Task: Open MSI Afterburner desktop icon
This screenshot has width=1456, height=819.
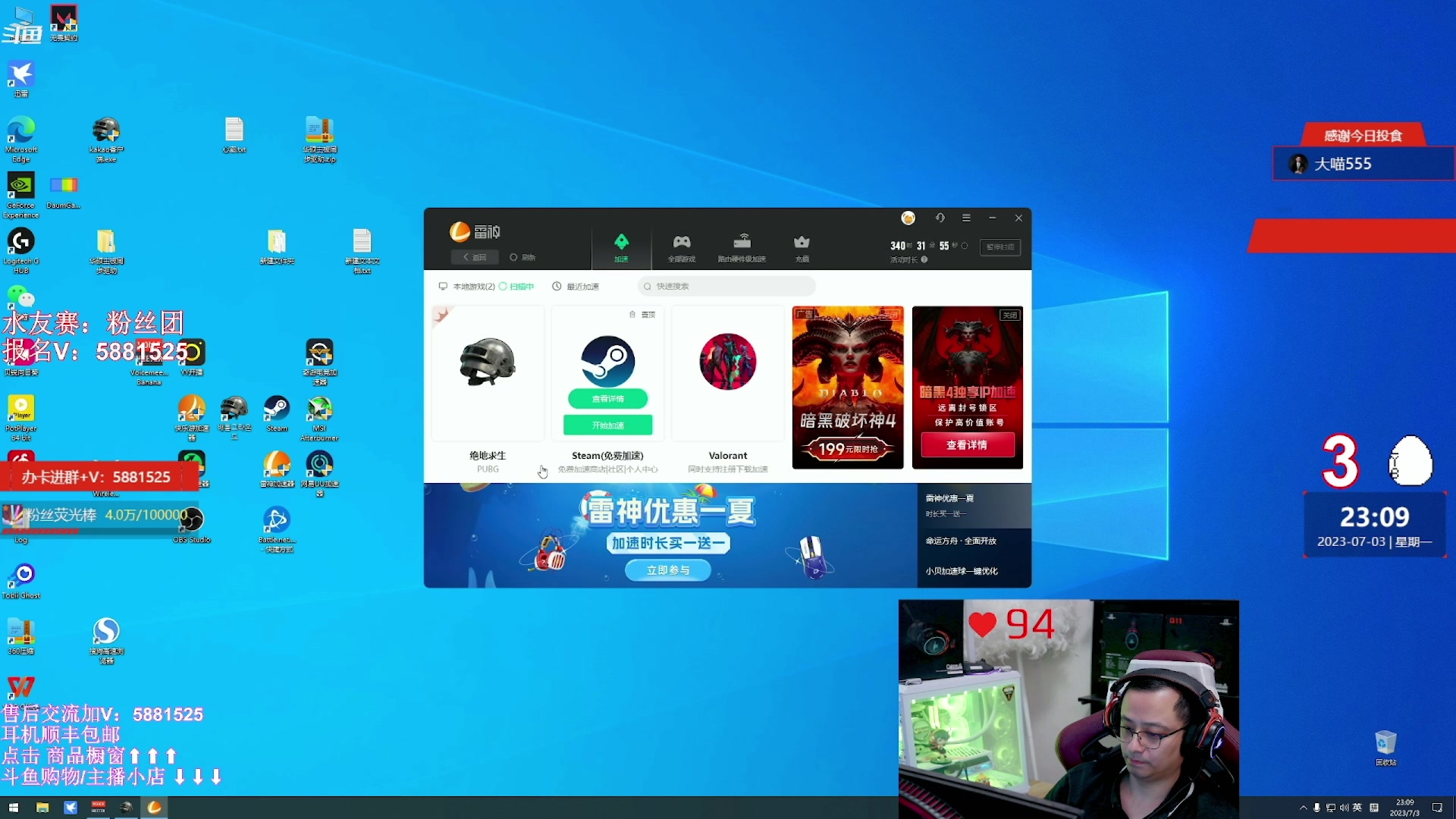Action: tap(319, 418)
